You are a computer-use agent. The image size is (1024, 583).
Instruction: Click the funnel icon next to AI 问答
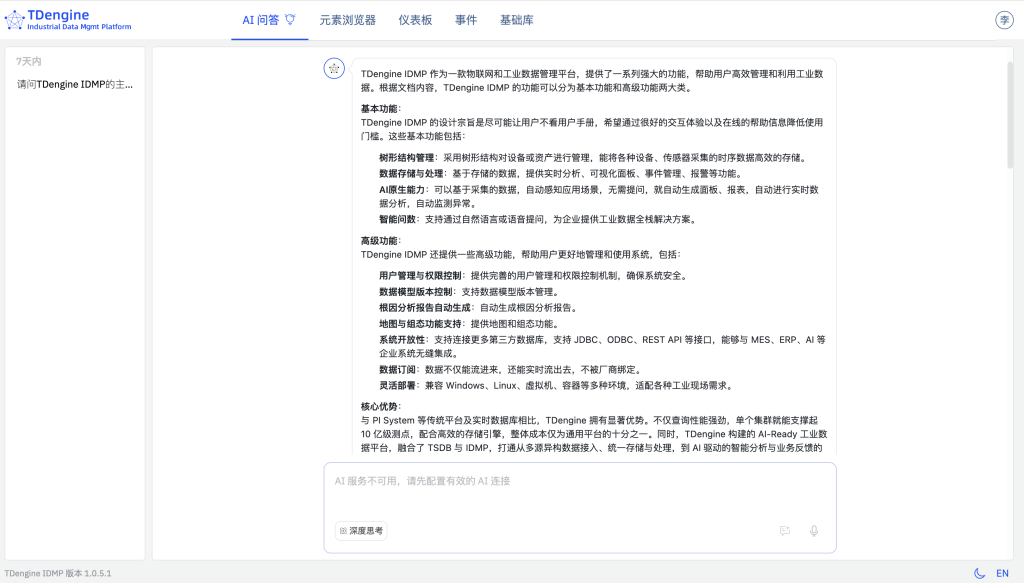(x=291, y=18)
